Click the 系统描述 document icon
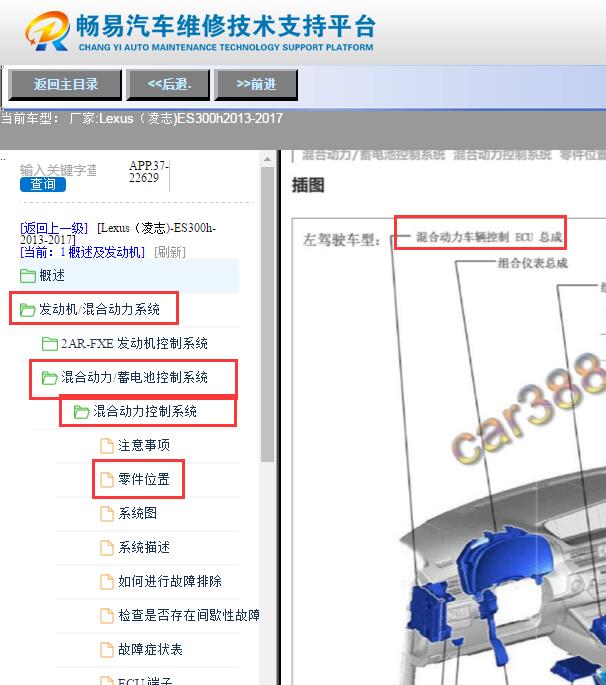The width and height of the screenshot is (606, 685). click(107, 548)
